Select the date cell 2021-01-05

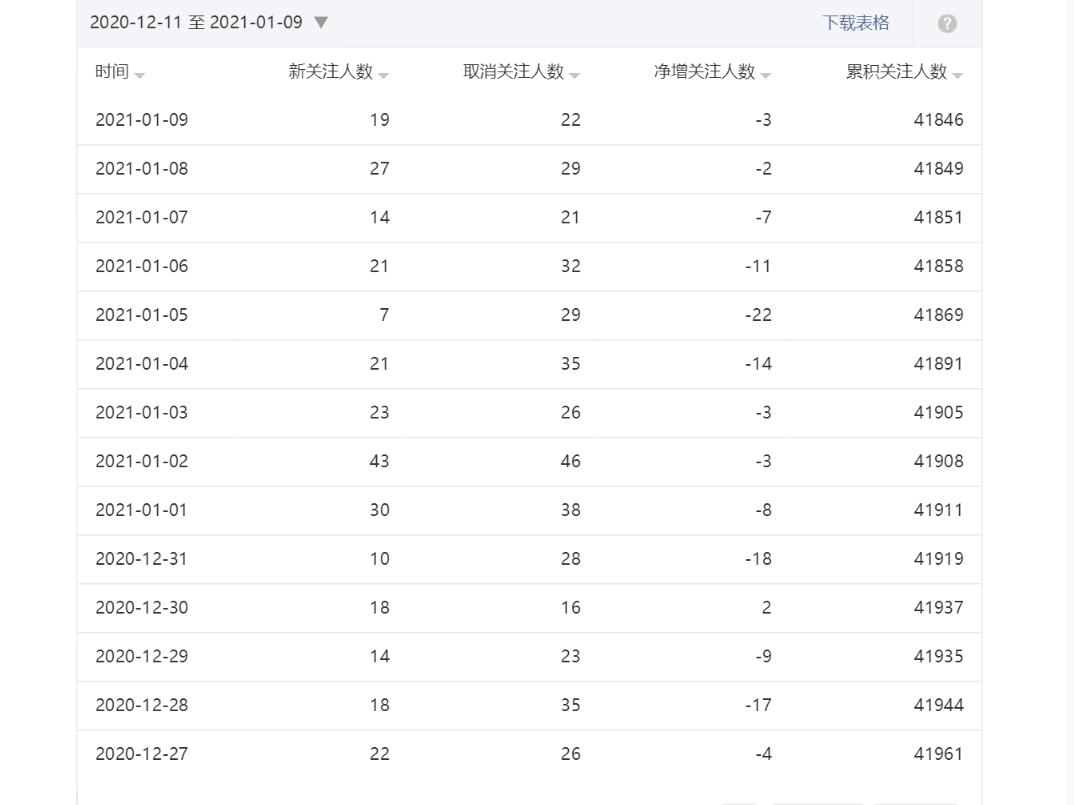click(x=142, y=315)
